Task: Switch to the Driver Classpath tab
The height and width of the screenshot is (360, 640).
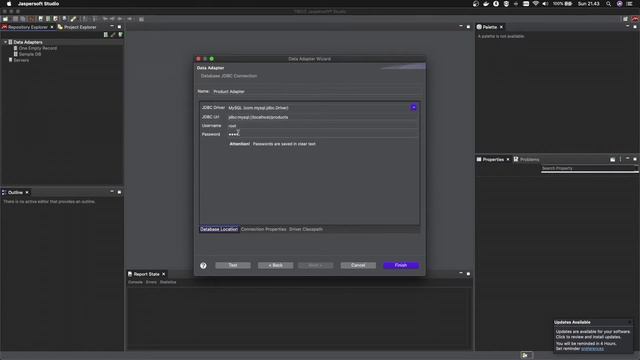Action: pos(306,229)
